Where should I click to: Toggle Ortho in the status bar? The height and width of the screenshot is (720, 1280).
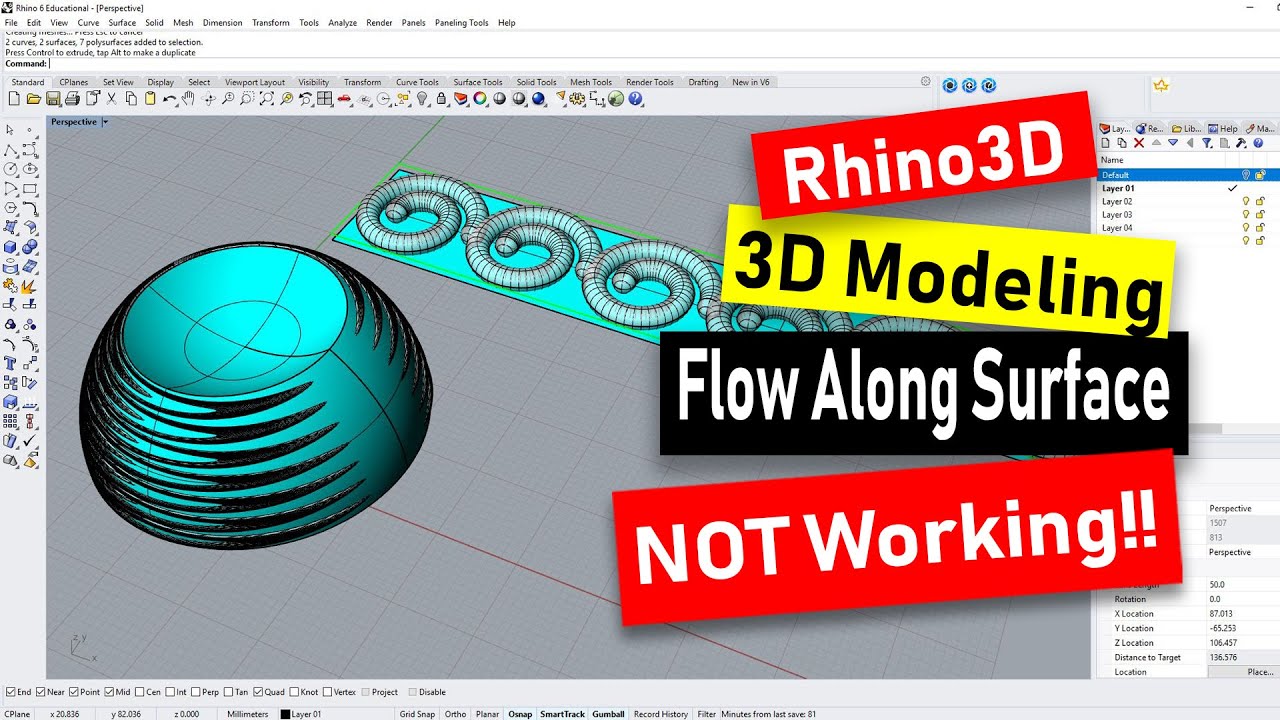point(455,714)
